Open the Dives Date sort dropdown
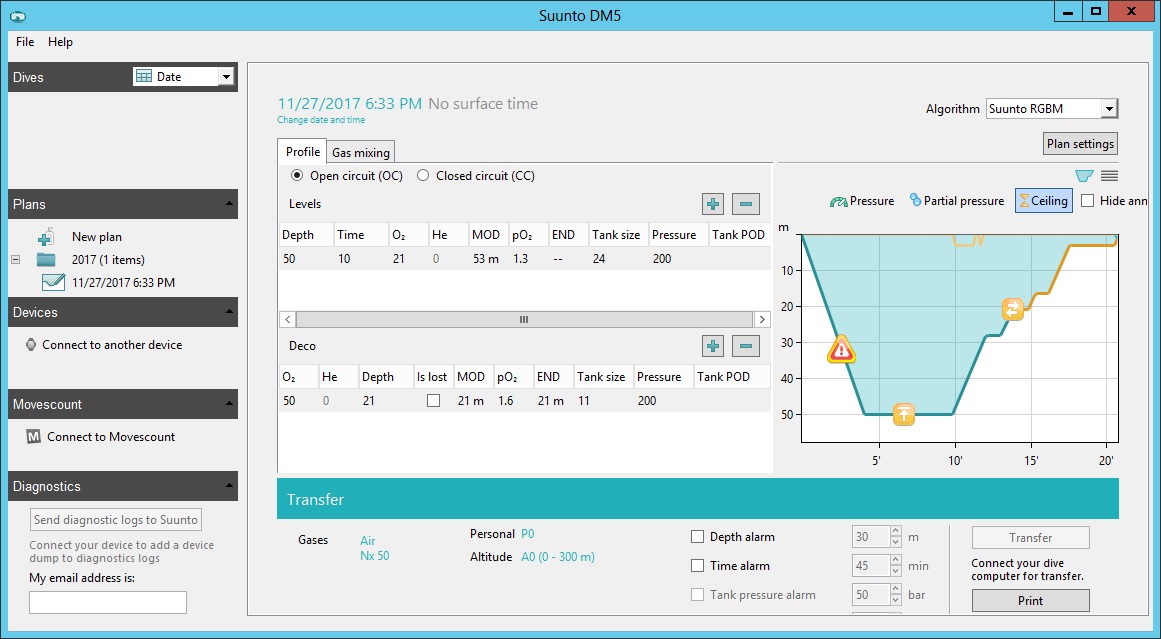 pos(227,77)
